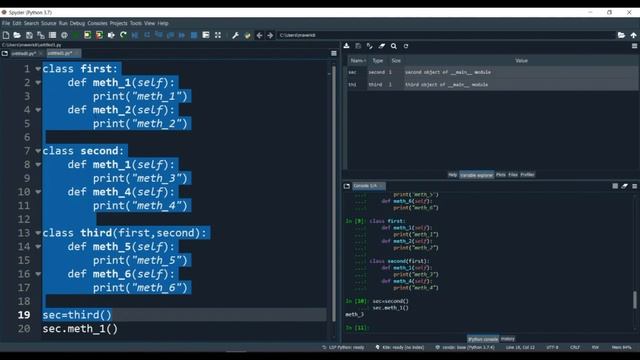Screen dimensions: 640x360
Task: Open the Projects menu
Action: click(x=118, y=23)
